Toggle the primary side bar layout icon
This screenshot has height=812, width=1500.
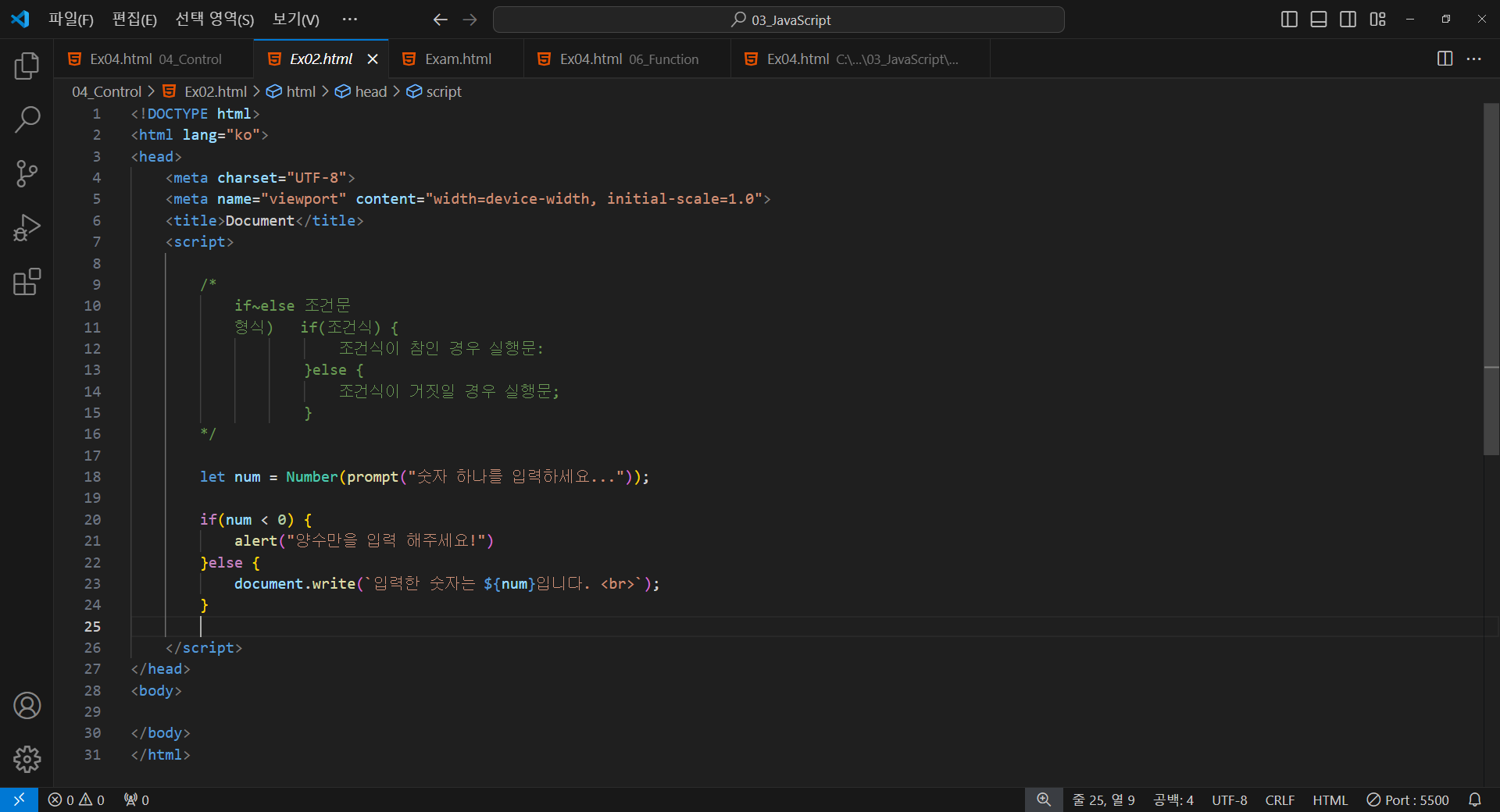tap(1289, 20)
